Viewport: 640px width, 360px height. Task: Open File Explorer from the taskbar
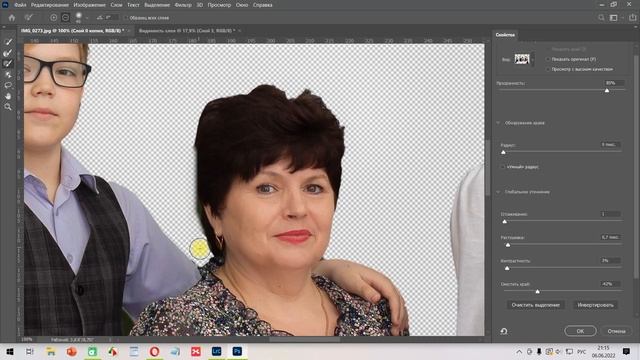[51, 351]
